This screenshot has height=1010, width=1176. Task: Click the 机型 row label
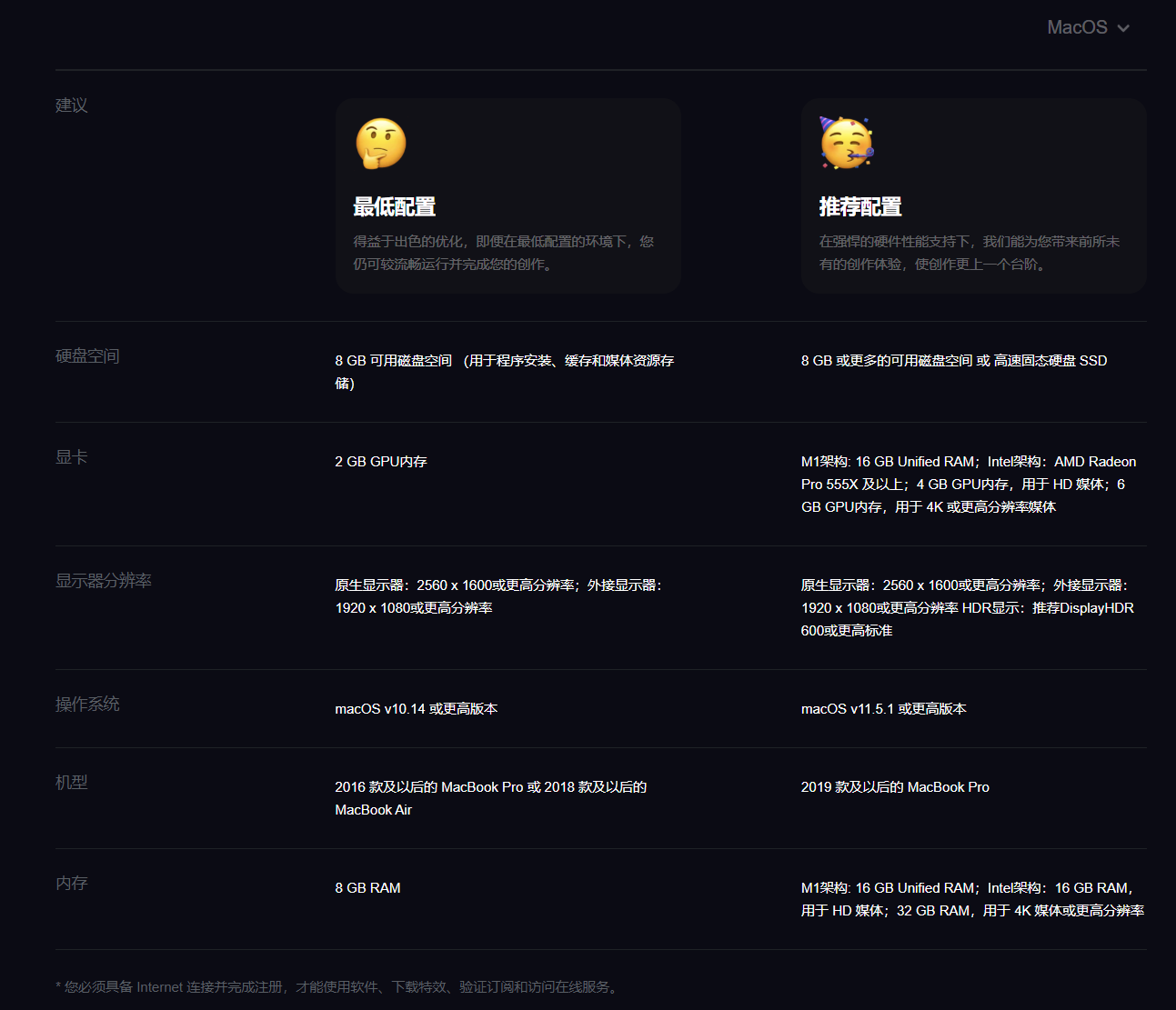point(72,783)
